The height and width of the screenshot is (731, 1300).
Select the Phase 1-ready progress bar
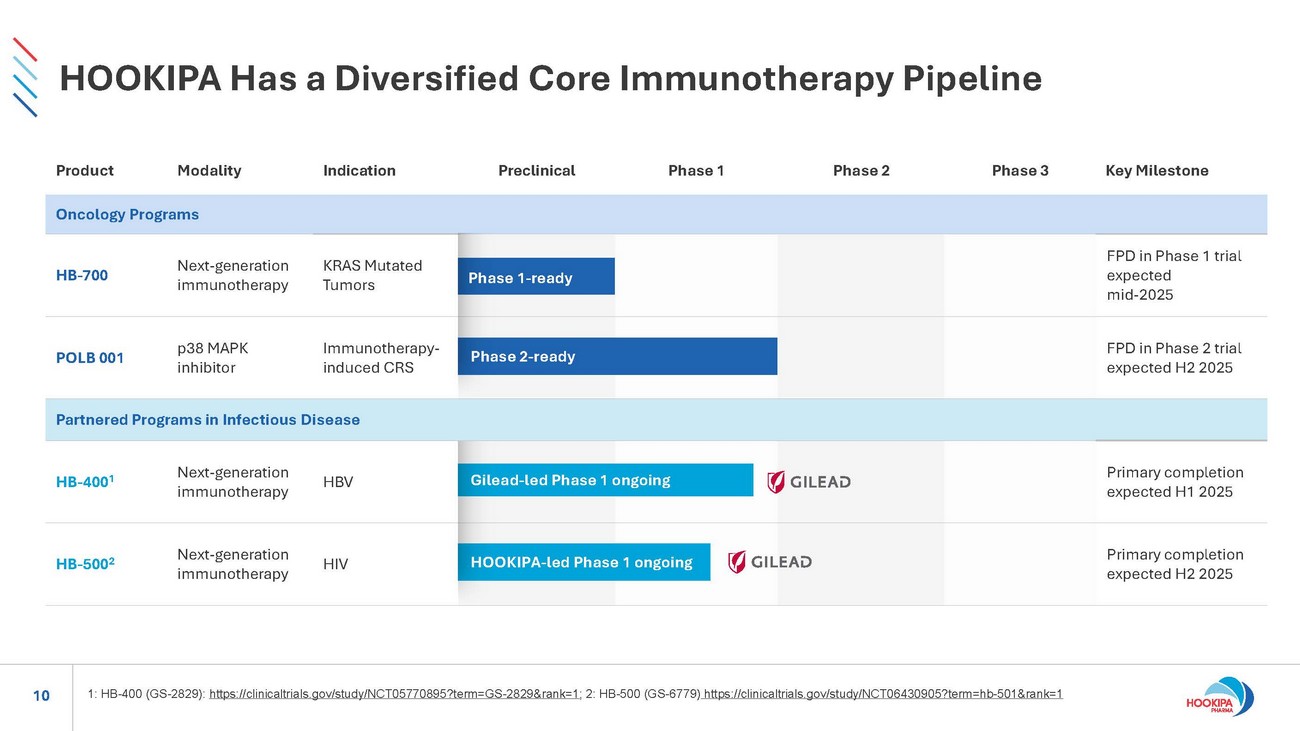click(x=536, y=277)
